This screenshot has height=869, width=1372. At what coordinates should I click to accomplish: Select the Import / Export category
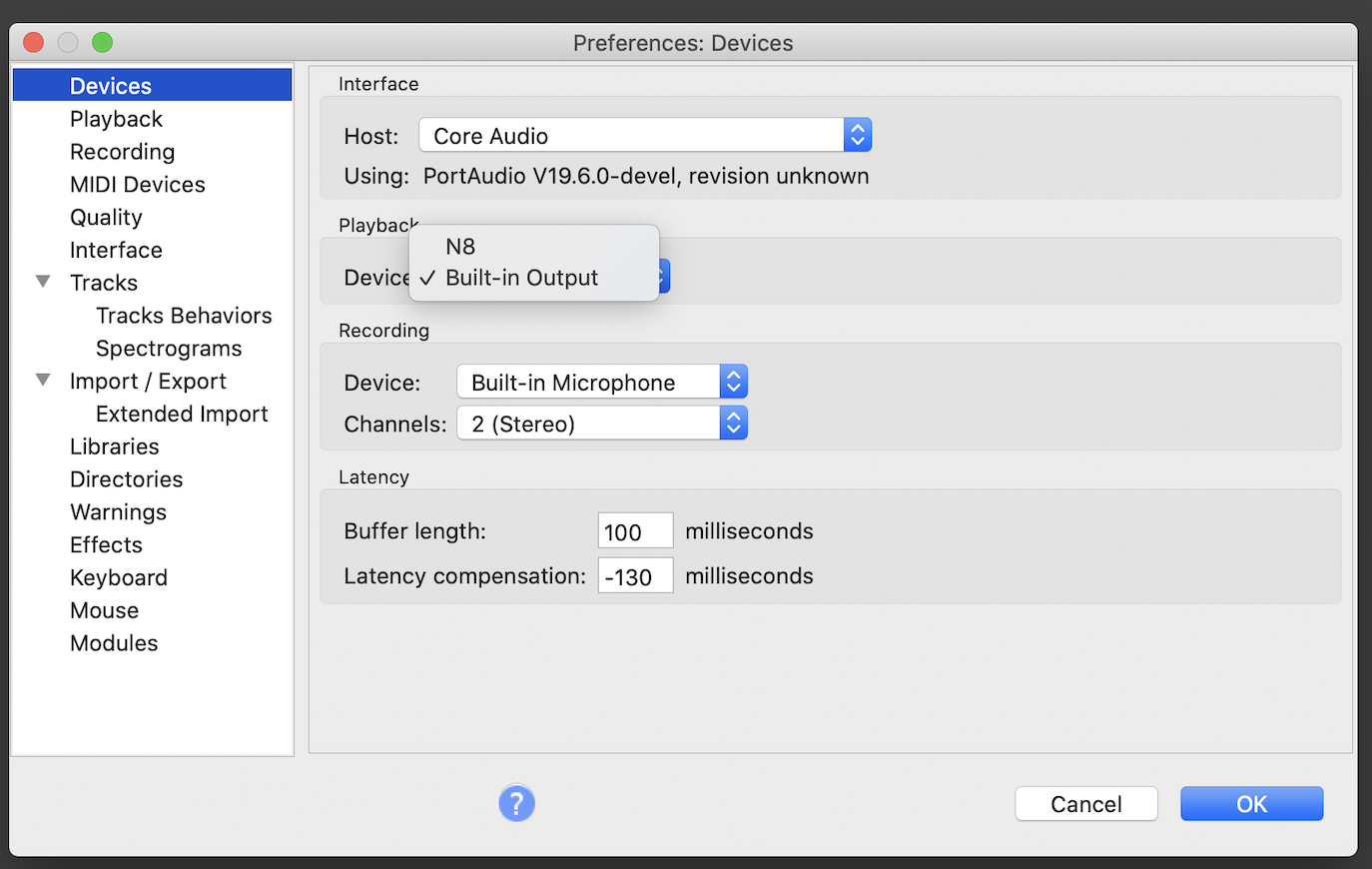pyautogui.click(x=148, y=382)
